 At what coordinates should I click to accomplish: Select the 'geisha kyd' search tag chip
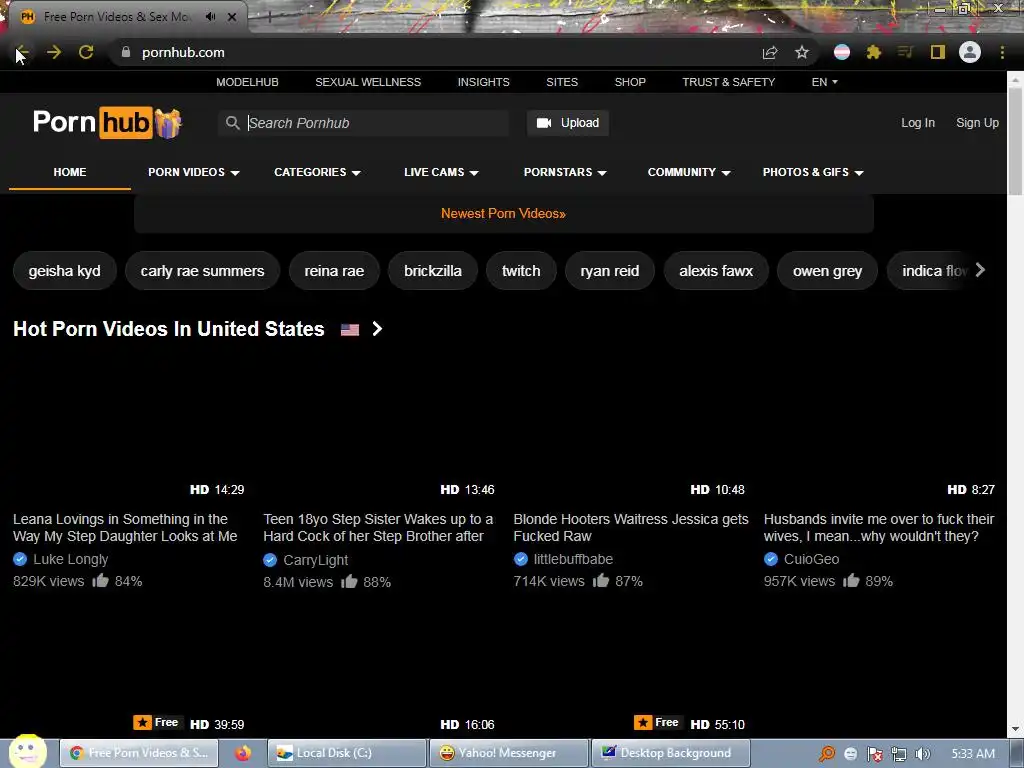click(65, 270)
